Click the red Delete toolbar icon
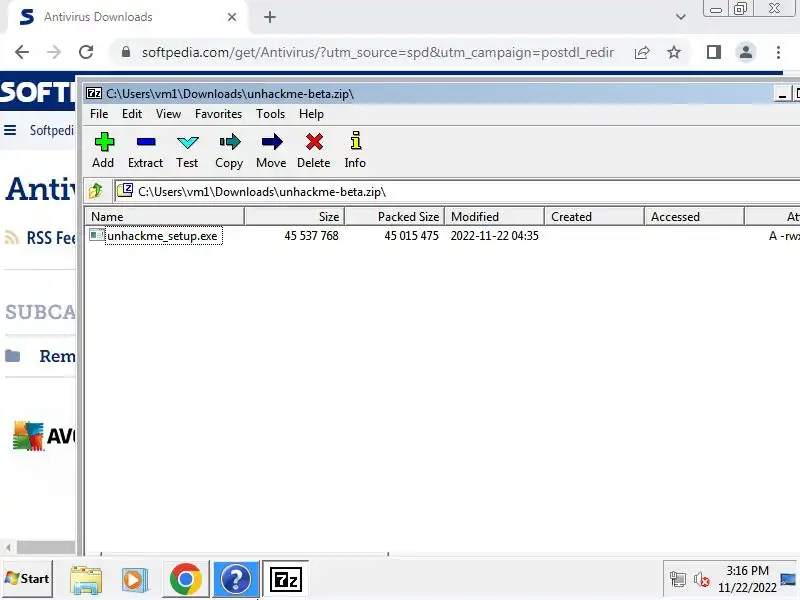The image size is (800, 600). (314, 142)
